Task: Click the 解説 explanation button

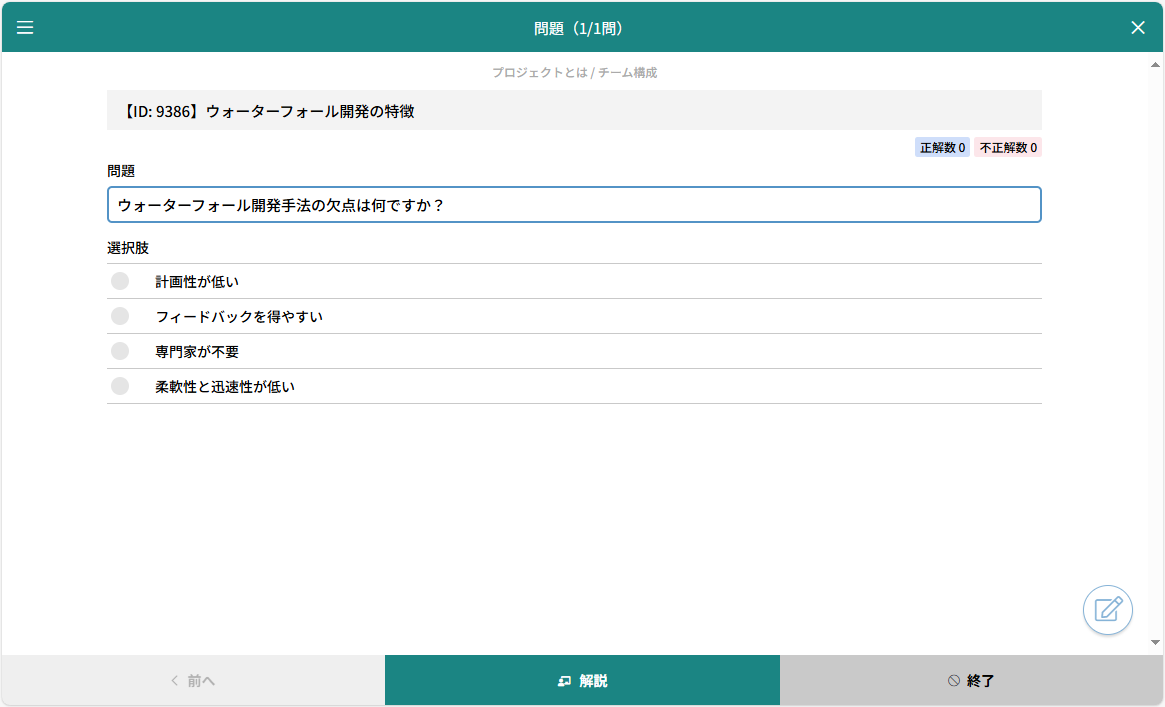Action: (x=582, y=680)
